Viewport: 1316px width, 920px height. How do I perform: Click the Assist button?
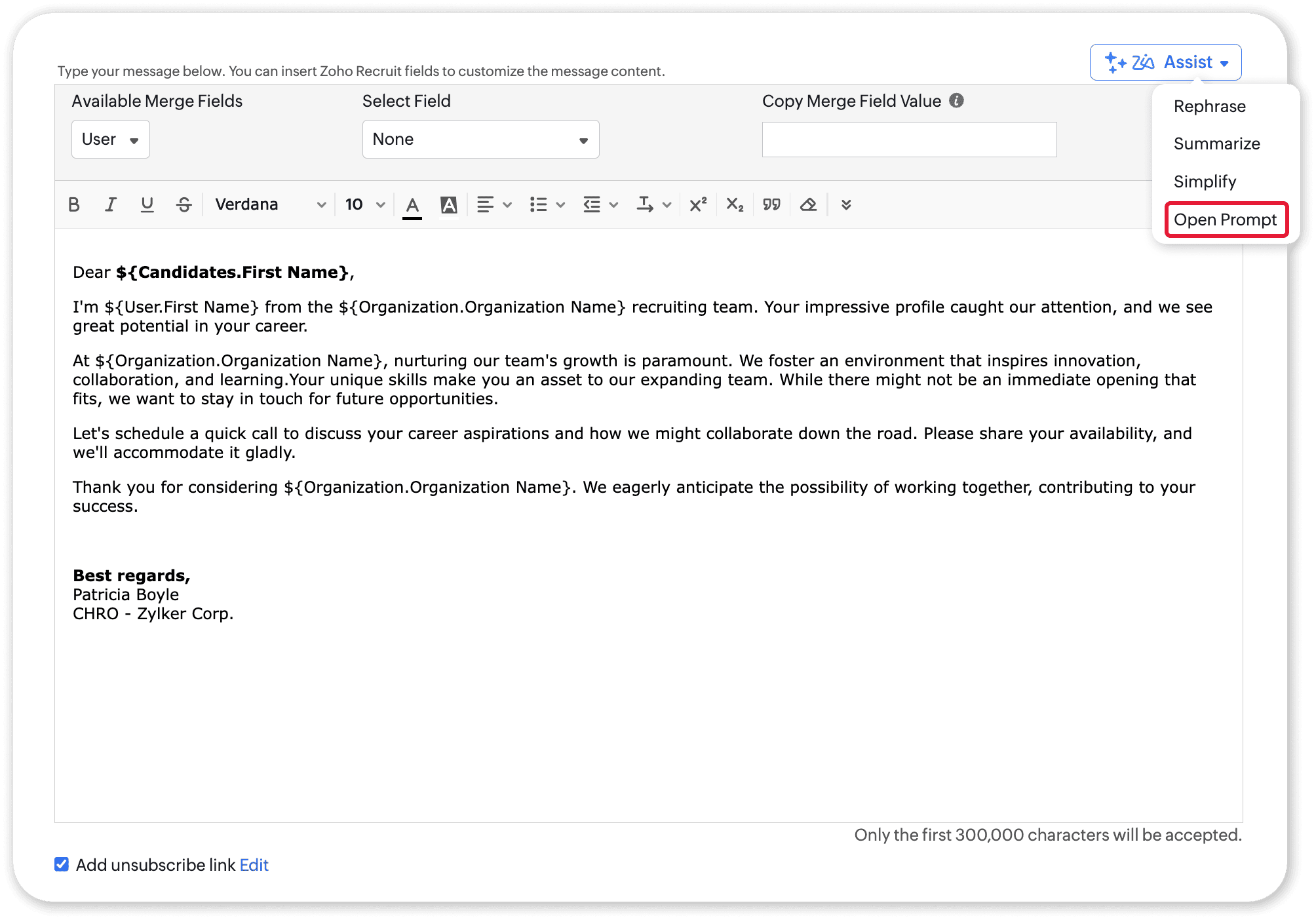[1165, 62]
